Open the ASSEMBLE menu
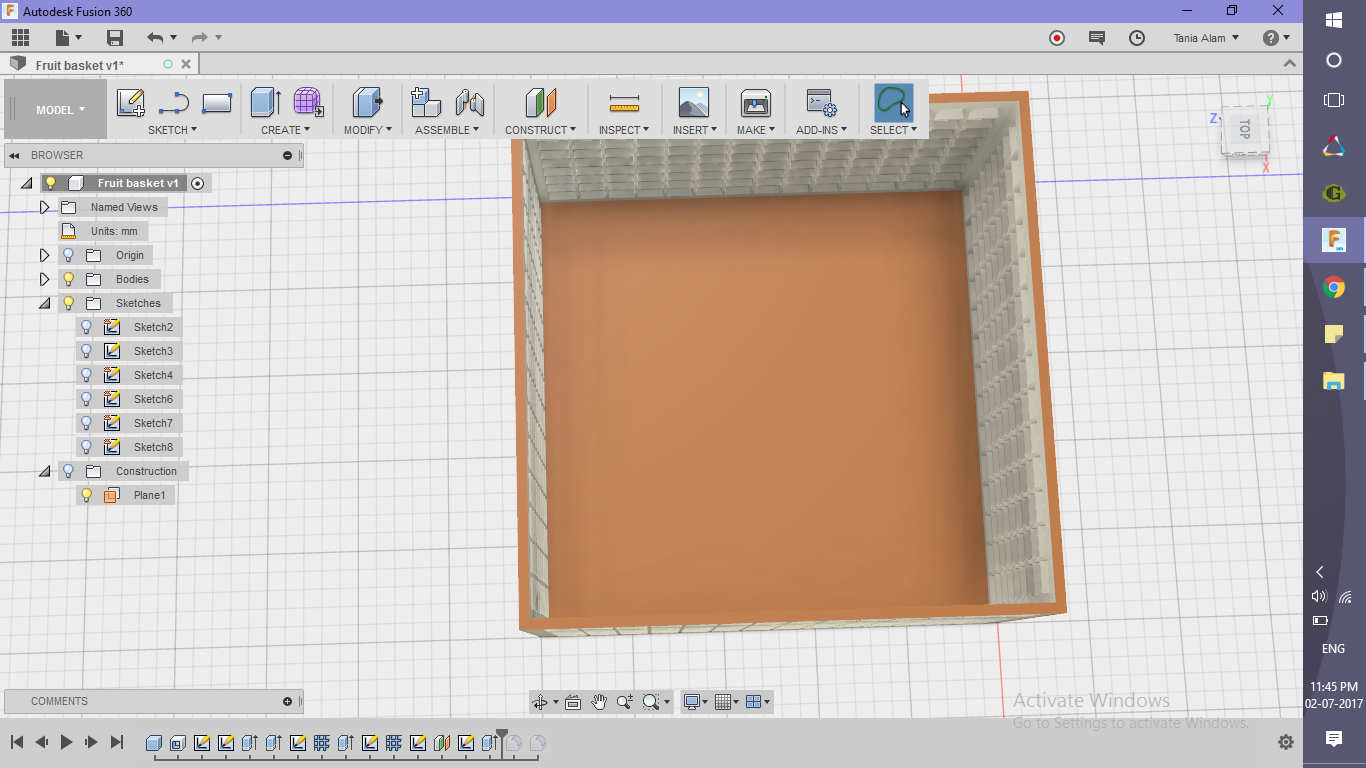This screenshot has height=768, width=1366. coord(447,130)
